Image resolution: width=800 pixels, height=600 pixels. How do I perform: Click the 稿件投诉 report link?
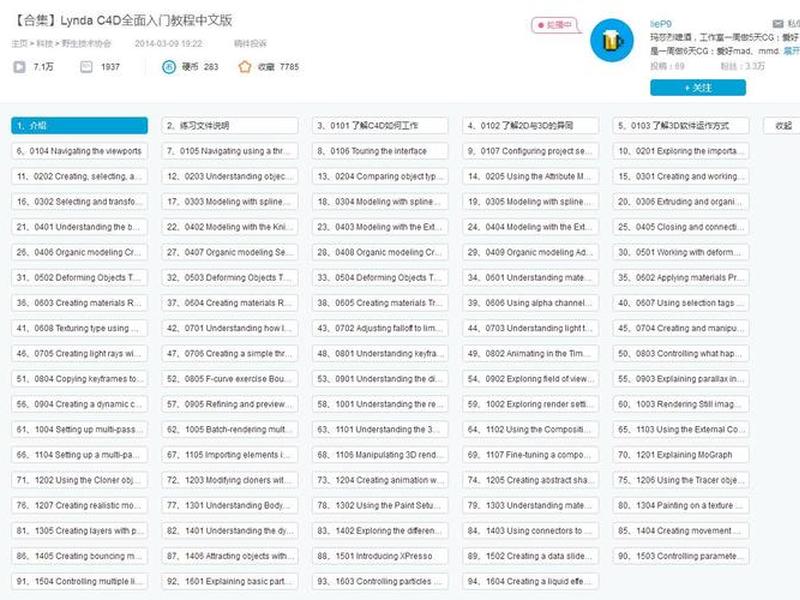(x=250, y=44)
